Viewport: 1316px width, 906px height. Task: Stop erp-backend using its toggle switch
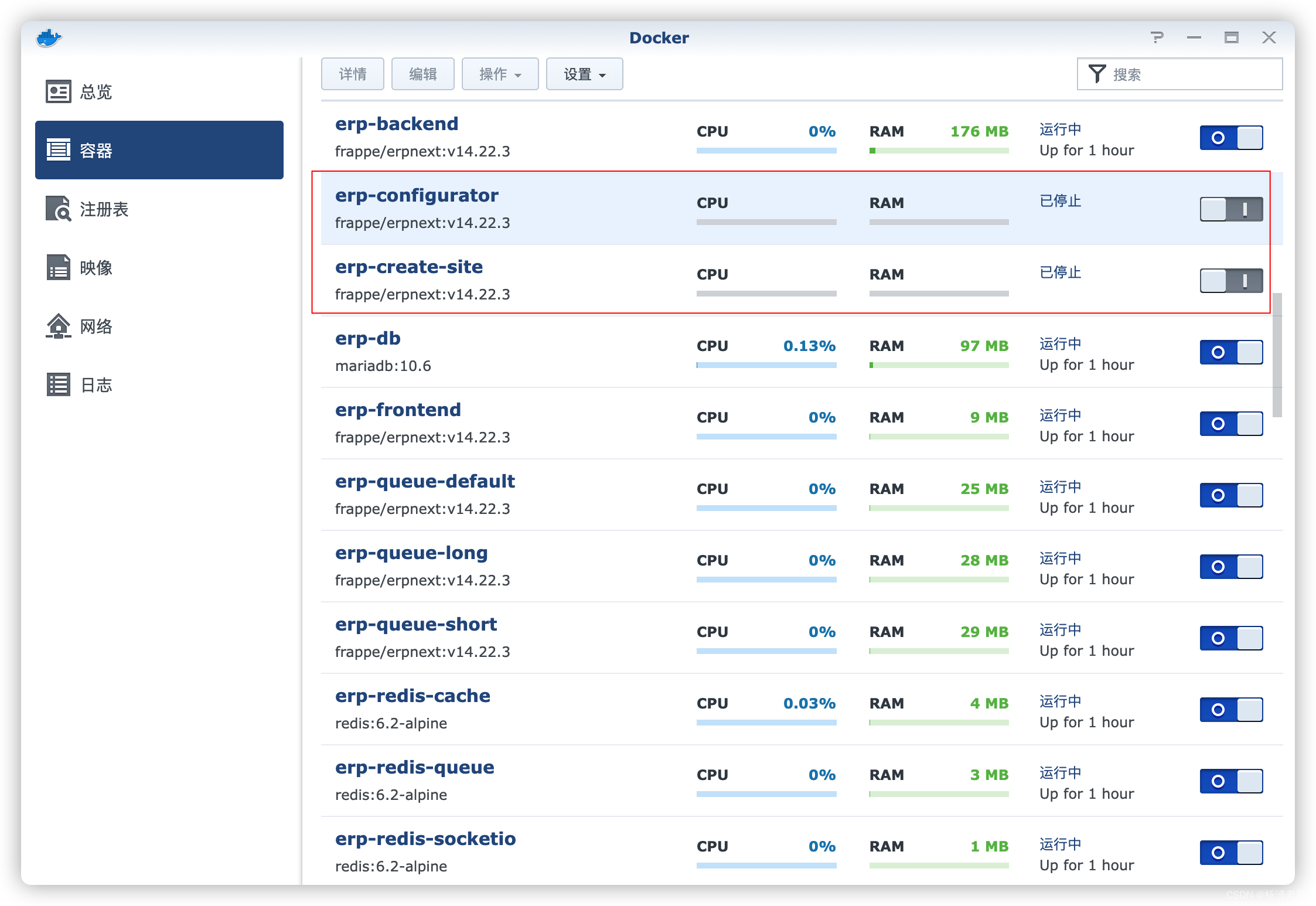coord(1231,138)
